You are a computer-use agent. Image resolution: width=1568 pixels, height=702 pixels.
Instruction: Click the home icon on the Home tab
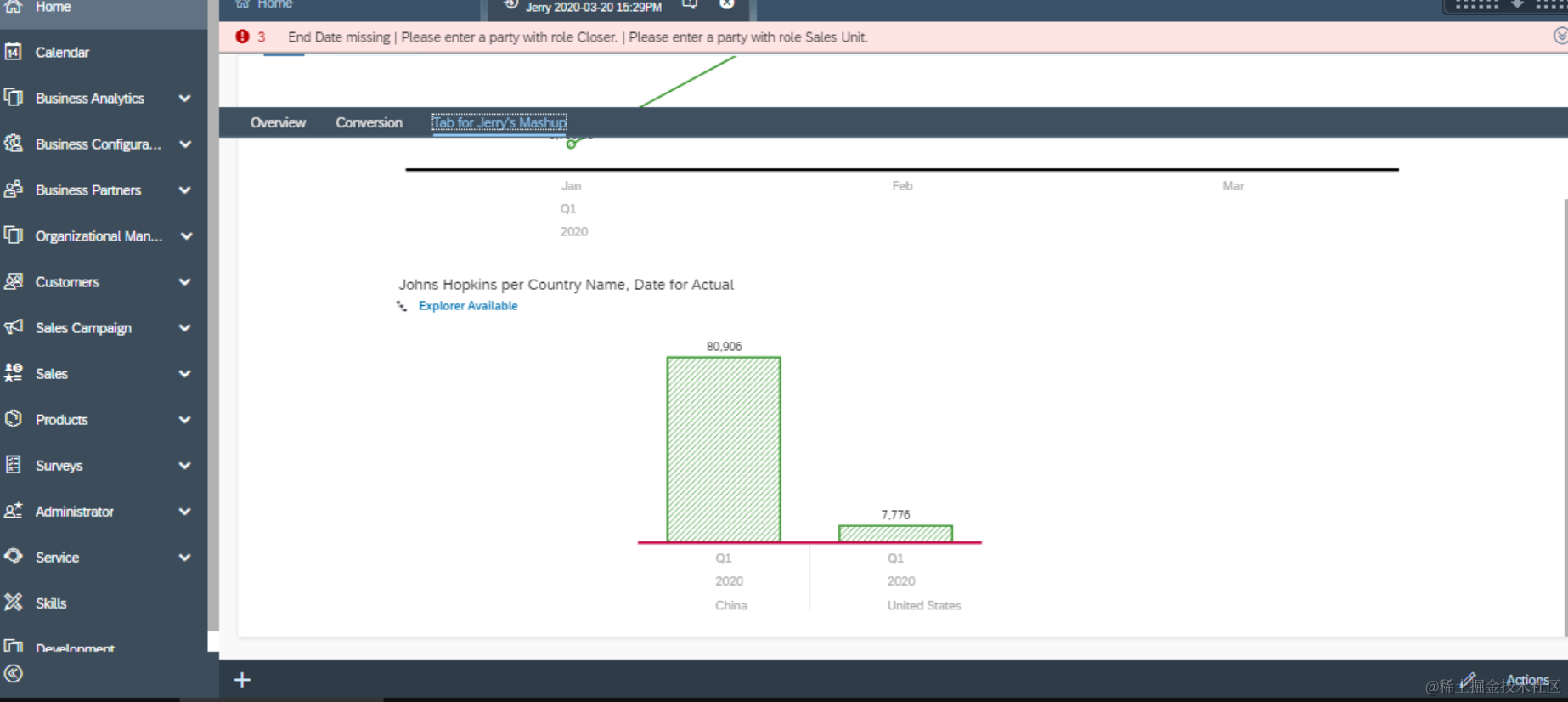pos(242,4)
